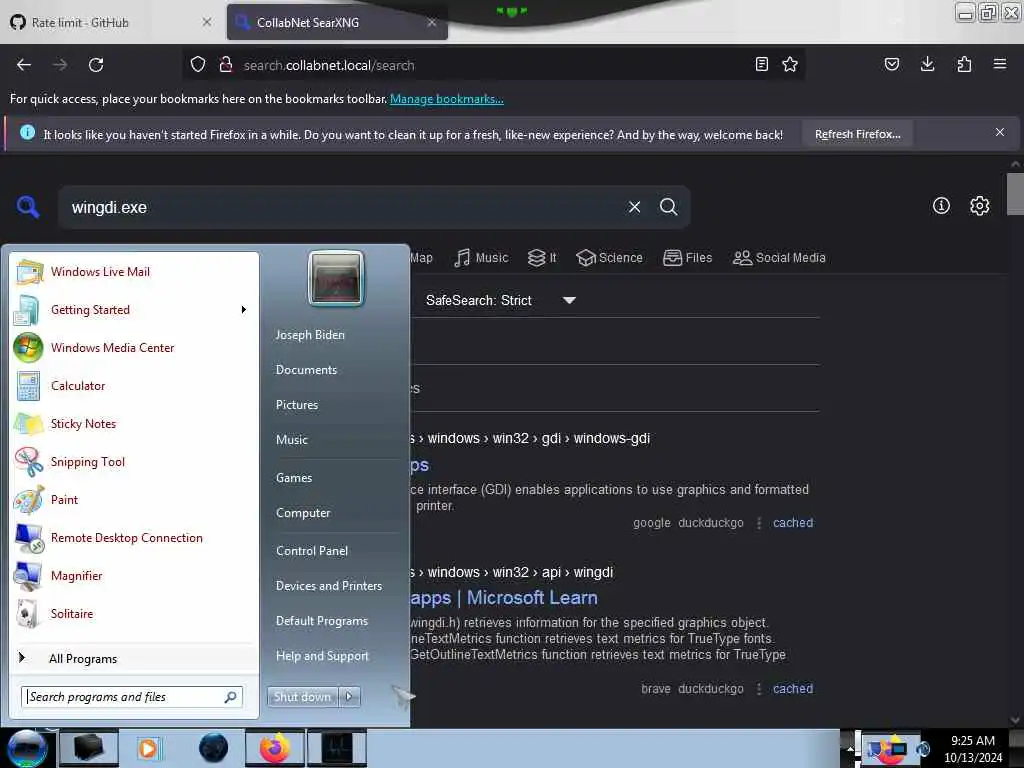Close the Rate limit - GitHub tab
The image size is (1024, 768).
point(206,22)
